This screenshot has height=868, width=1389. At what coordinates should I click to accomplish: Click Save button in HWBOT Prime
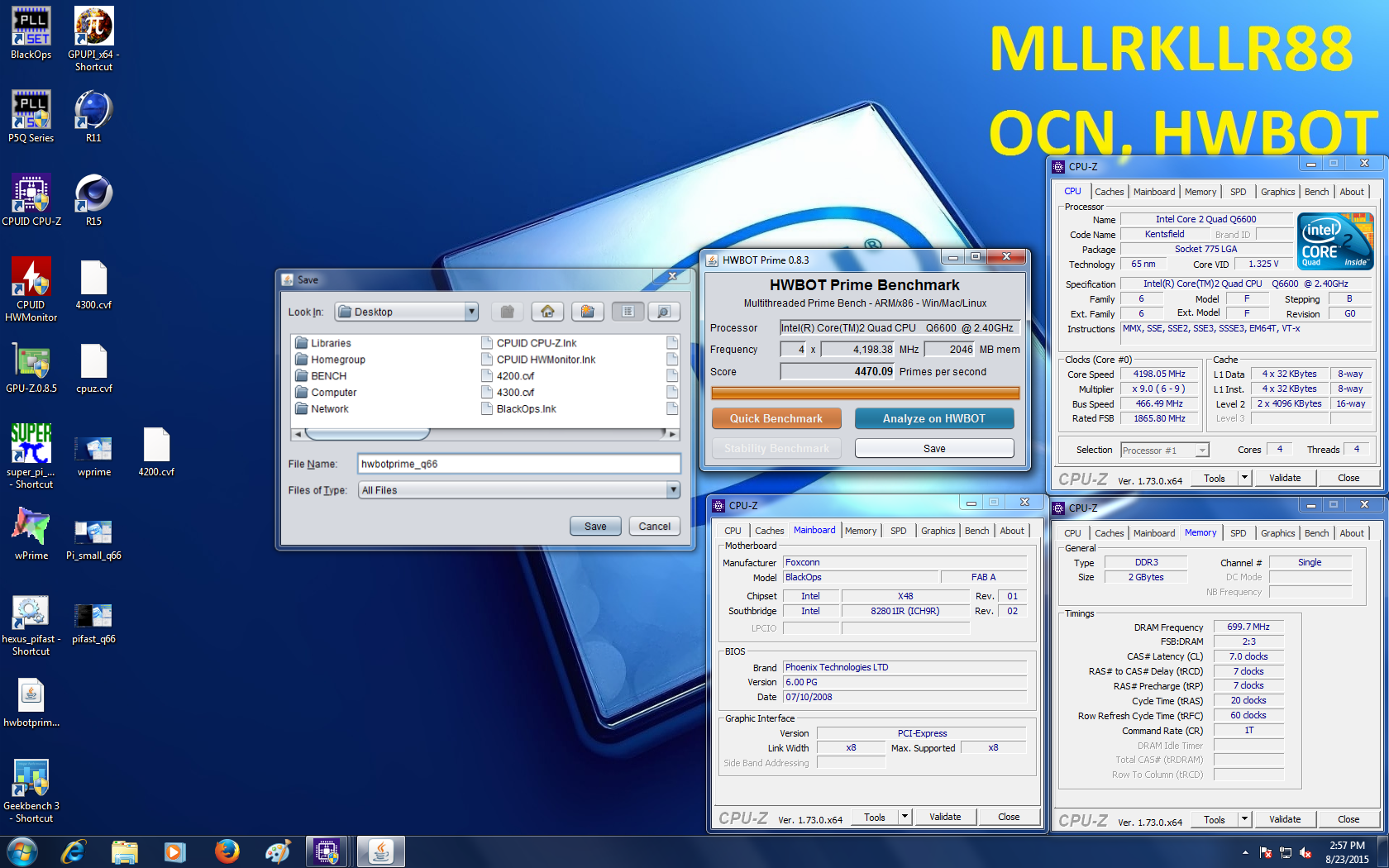[x=934, y=448]
